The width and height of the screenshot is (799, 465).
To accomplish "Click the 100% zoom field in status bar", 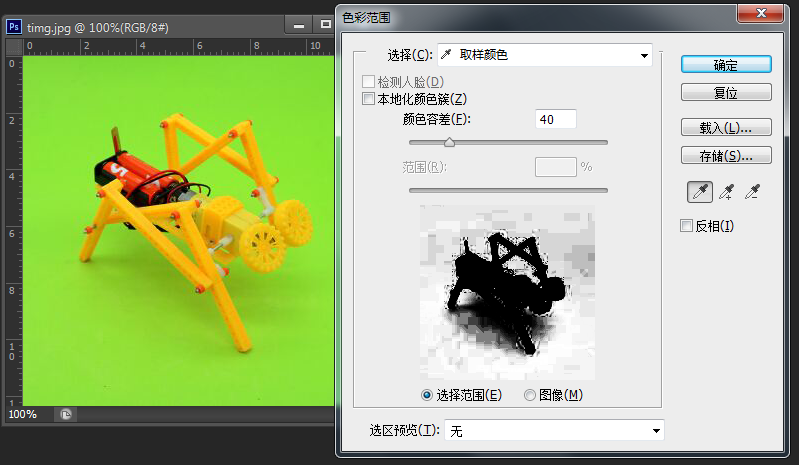I will click(23, 414).
